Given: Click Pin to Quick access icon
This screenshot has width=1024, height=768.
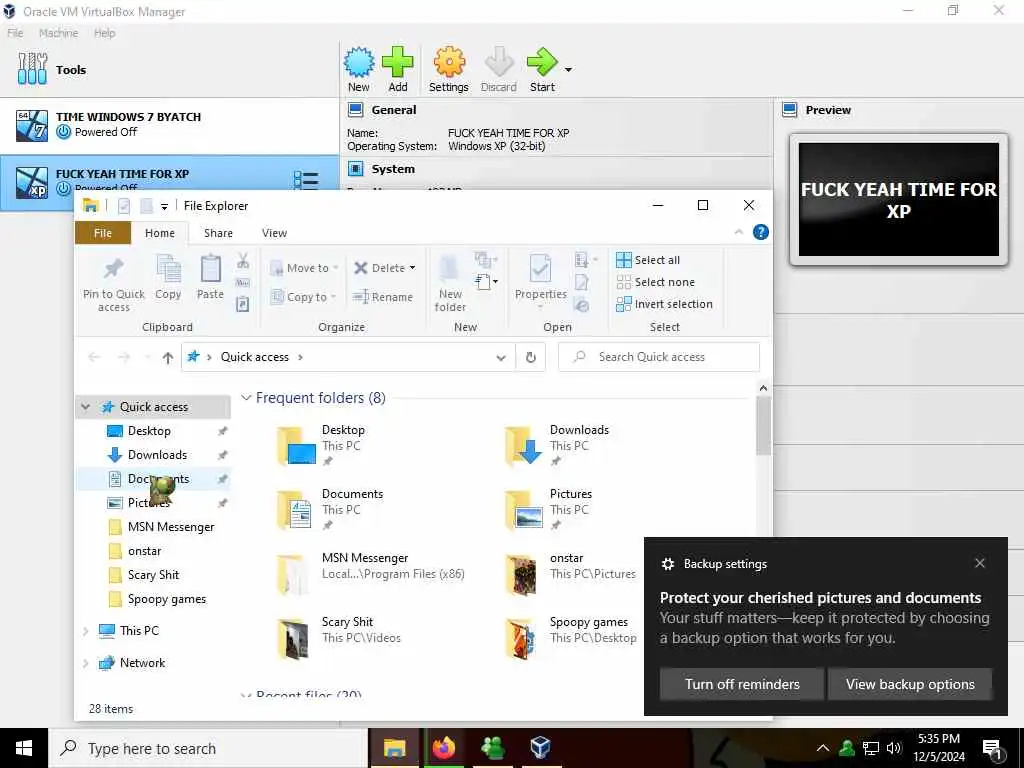Looking at the screenshot, I should coord(114,268).
